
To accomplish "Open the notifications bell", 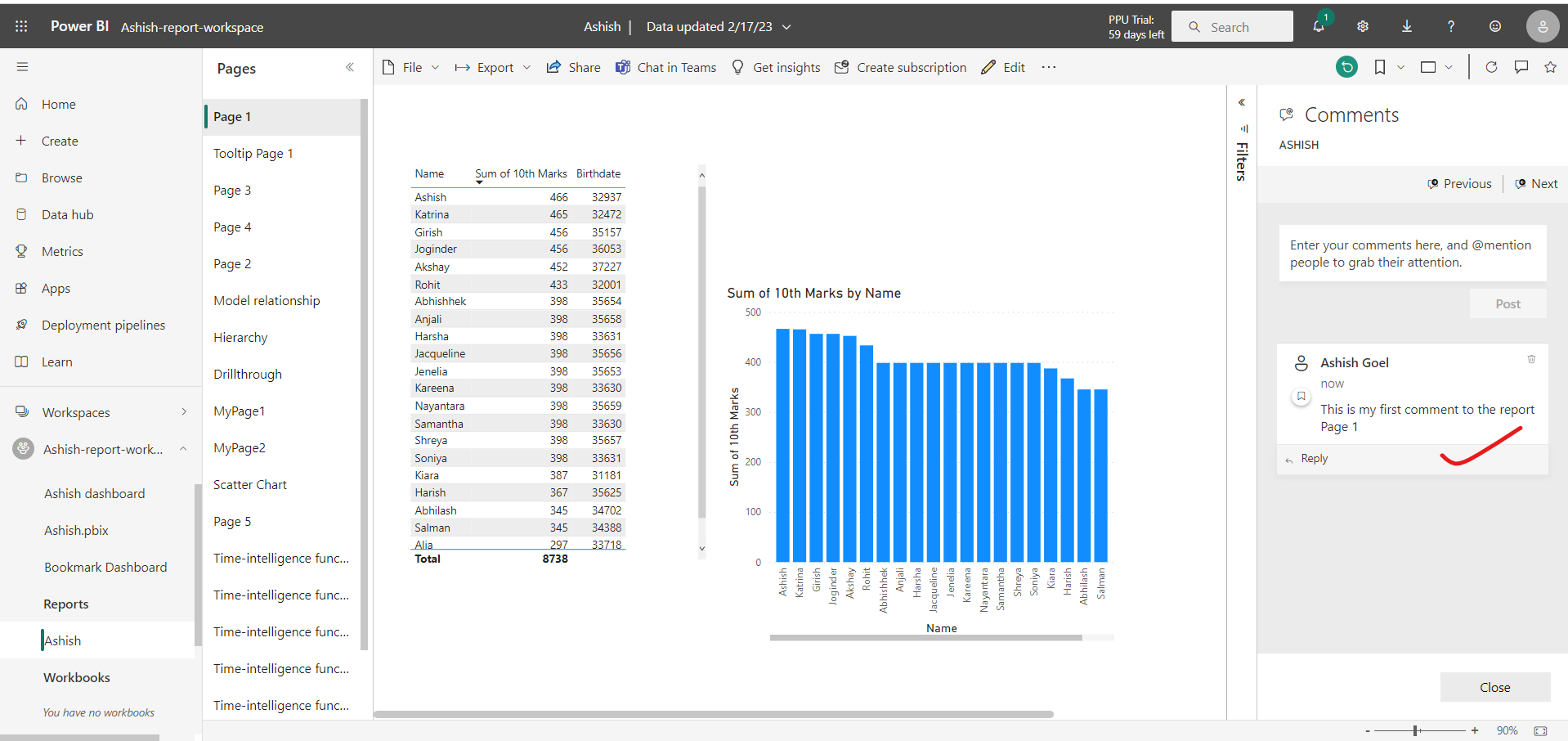I will [1318, 26].
